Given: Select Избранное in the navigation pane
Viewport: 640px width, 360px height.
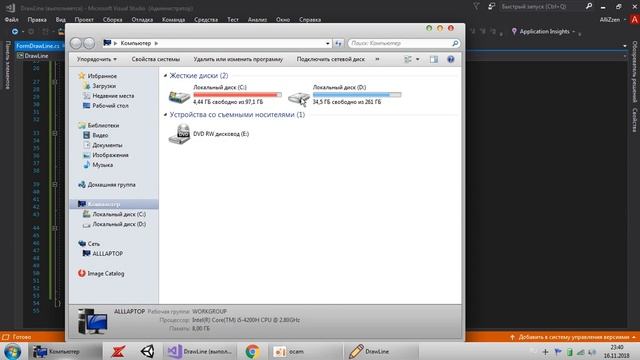Looking at the screenshot, I should pyautogui.click(x=102, y=76).
